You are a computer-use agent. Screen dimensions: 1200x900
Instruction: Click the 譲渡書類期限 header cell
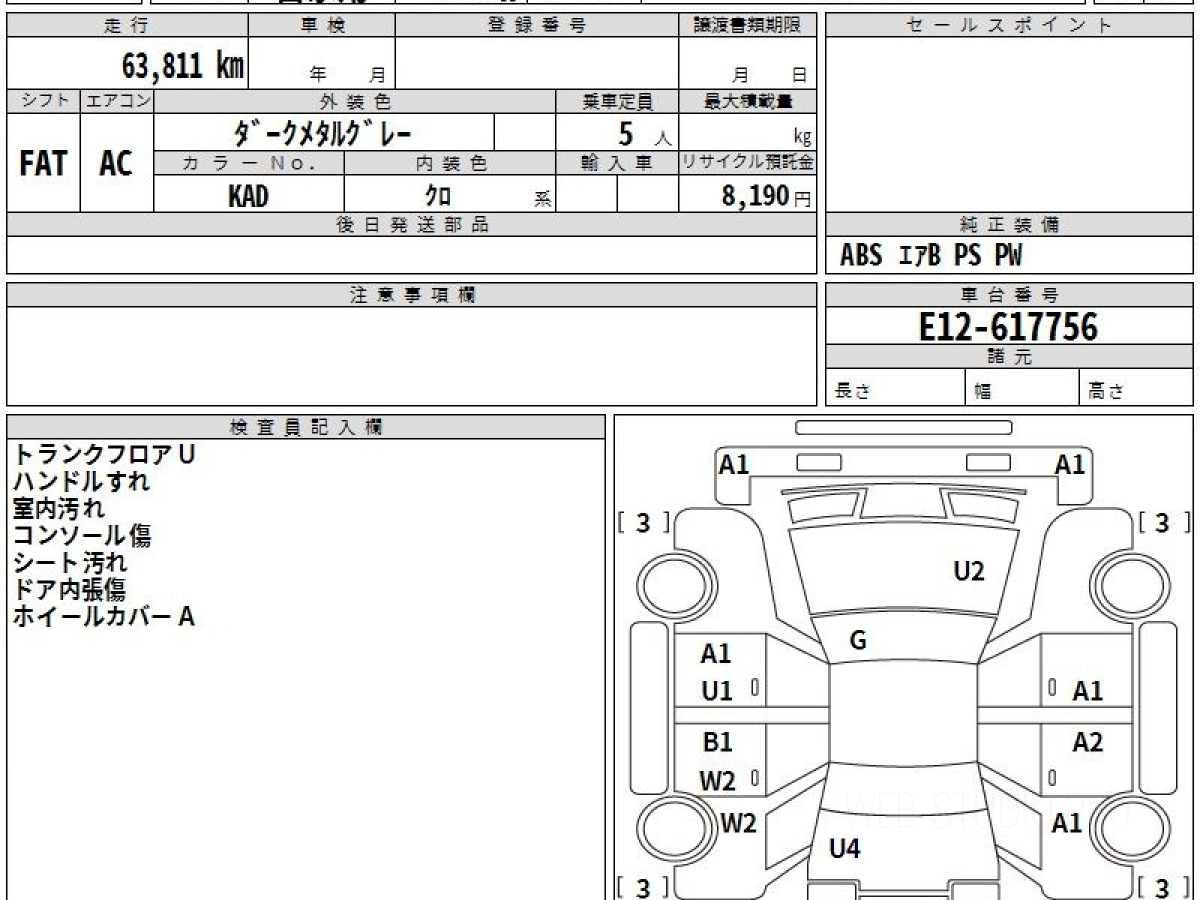coord(748,25)
